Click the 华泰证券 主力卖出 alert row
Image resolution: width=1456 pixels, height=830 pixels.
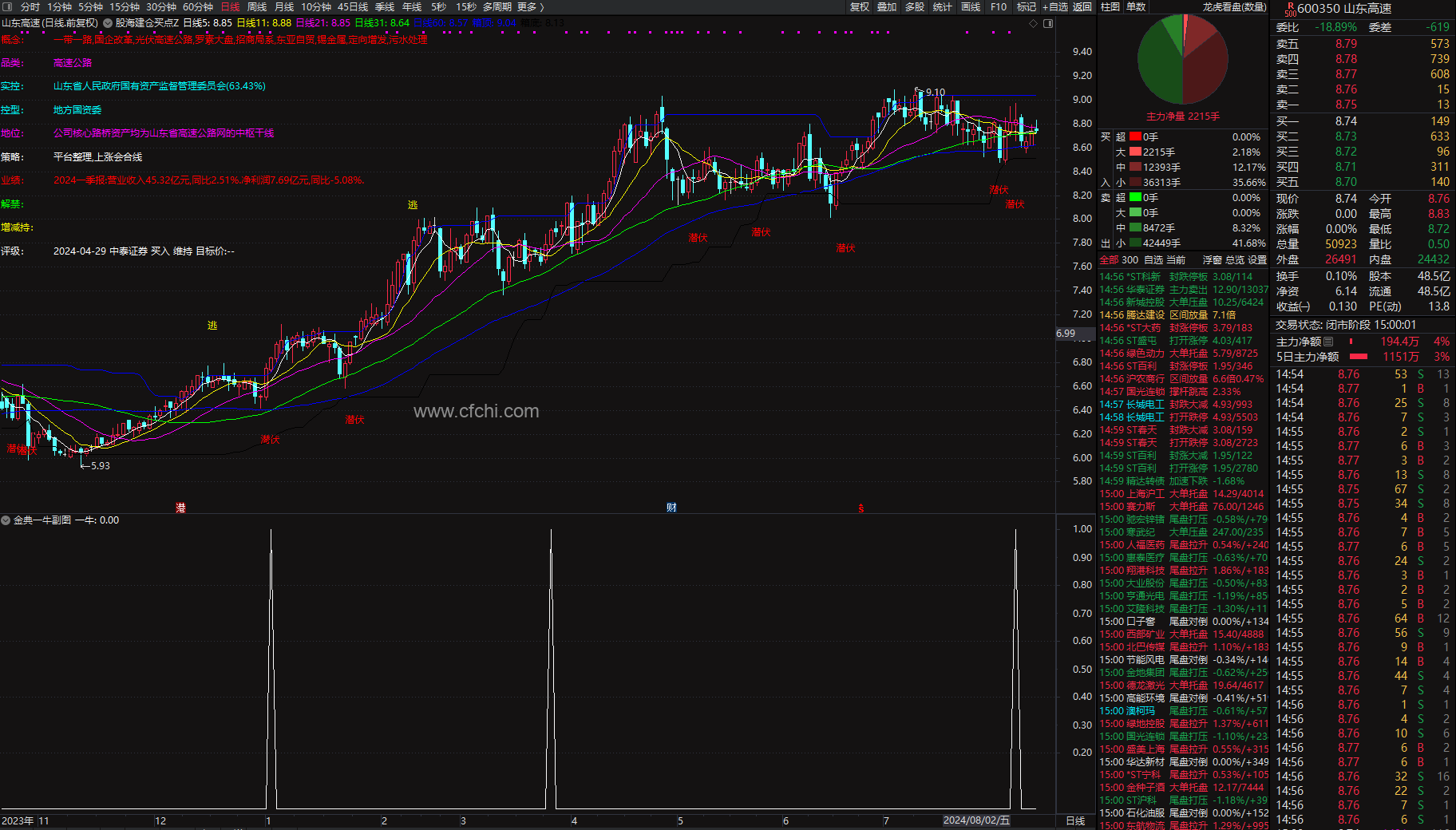point(1183,290)
